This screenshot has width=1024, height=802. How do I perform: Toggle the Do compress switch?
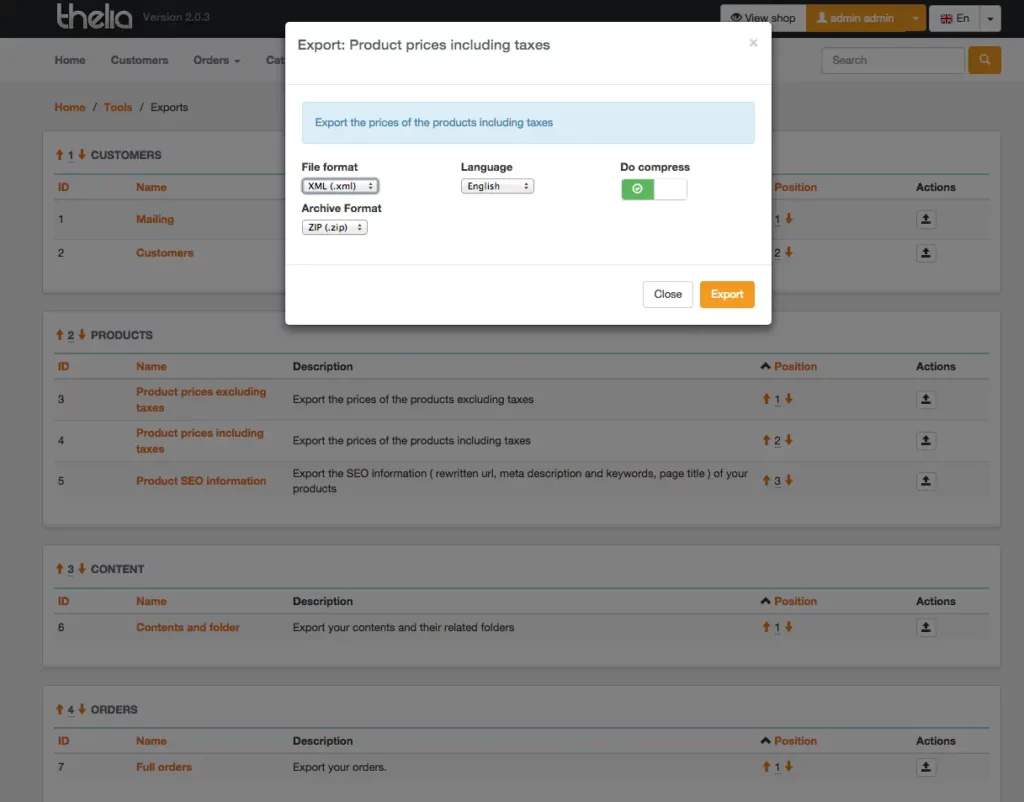(654, 189)
